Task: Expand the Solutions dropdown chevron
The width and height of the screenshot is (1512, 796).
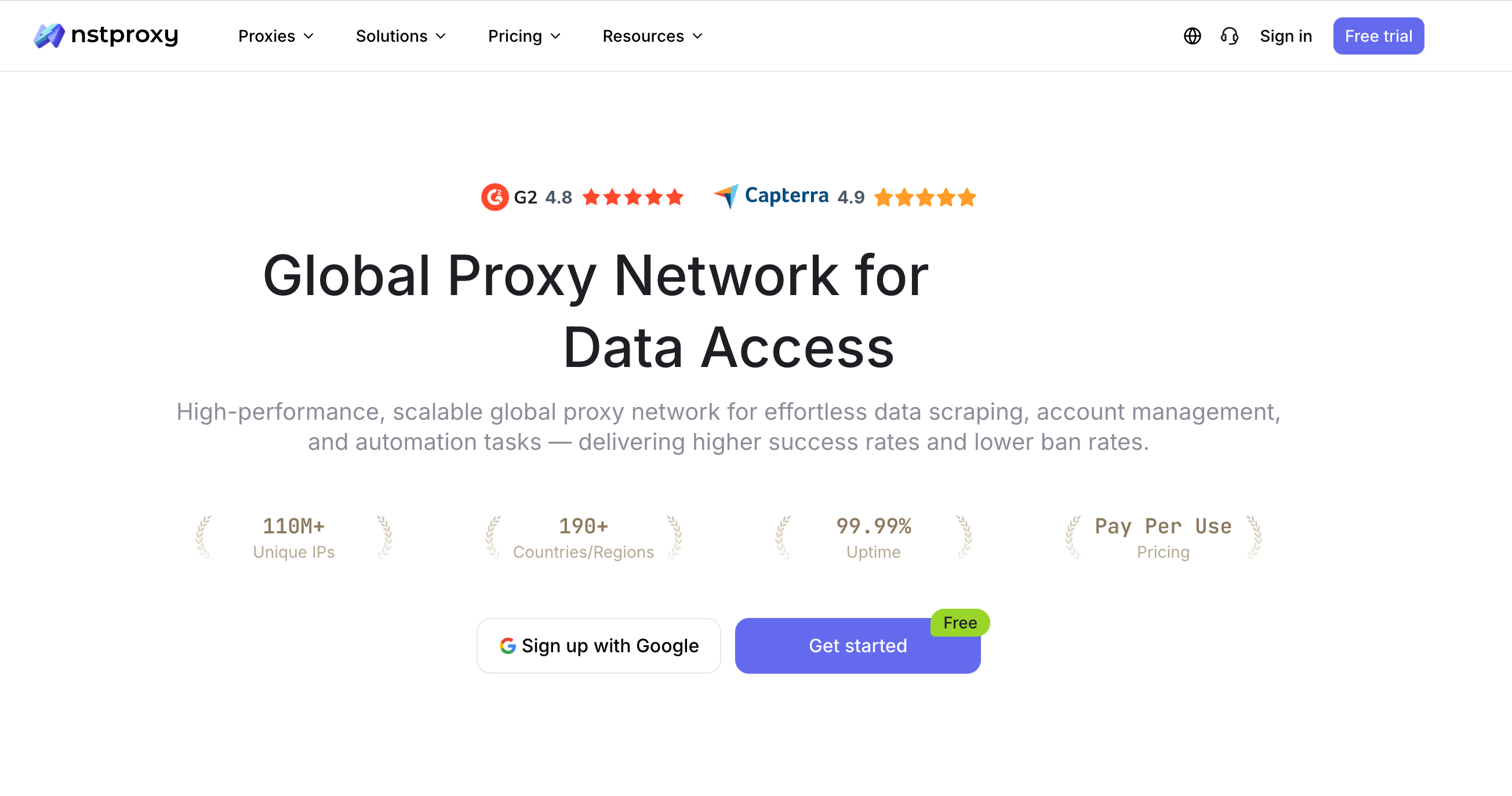Action: [441, 37]
